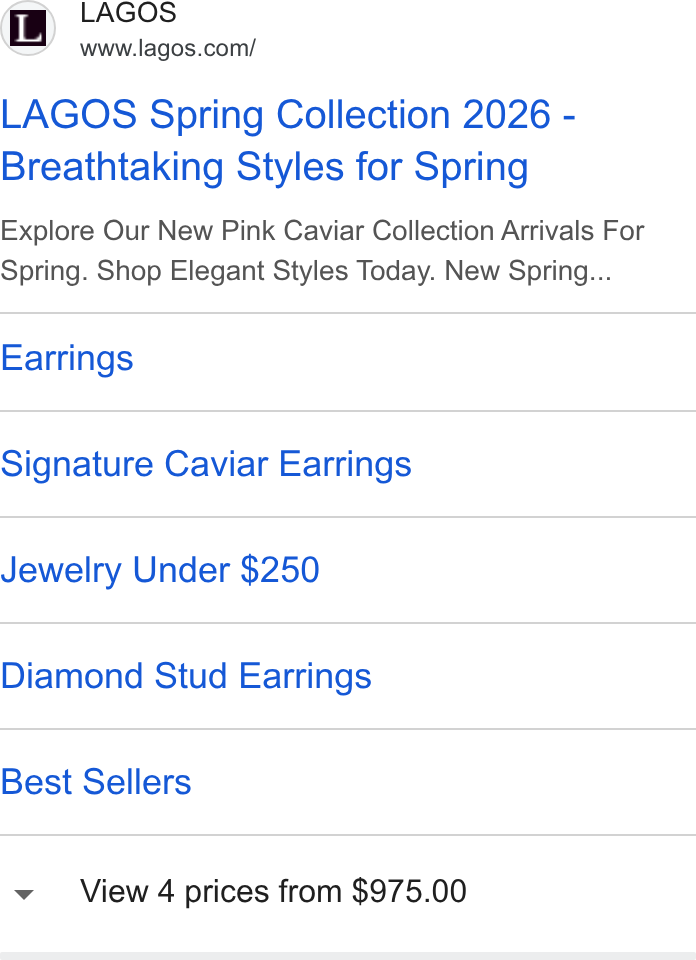Screen dimensions: 696x960
Task: Open the Best Sellers sitelink
Action: click(x=95, y=782)
